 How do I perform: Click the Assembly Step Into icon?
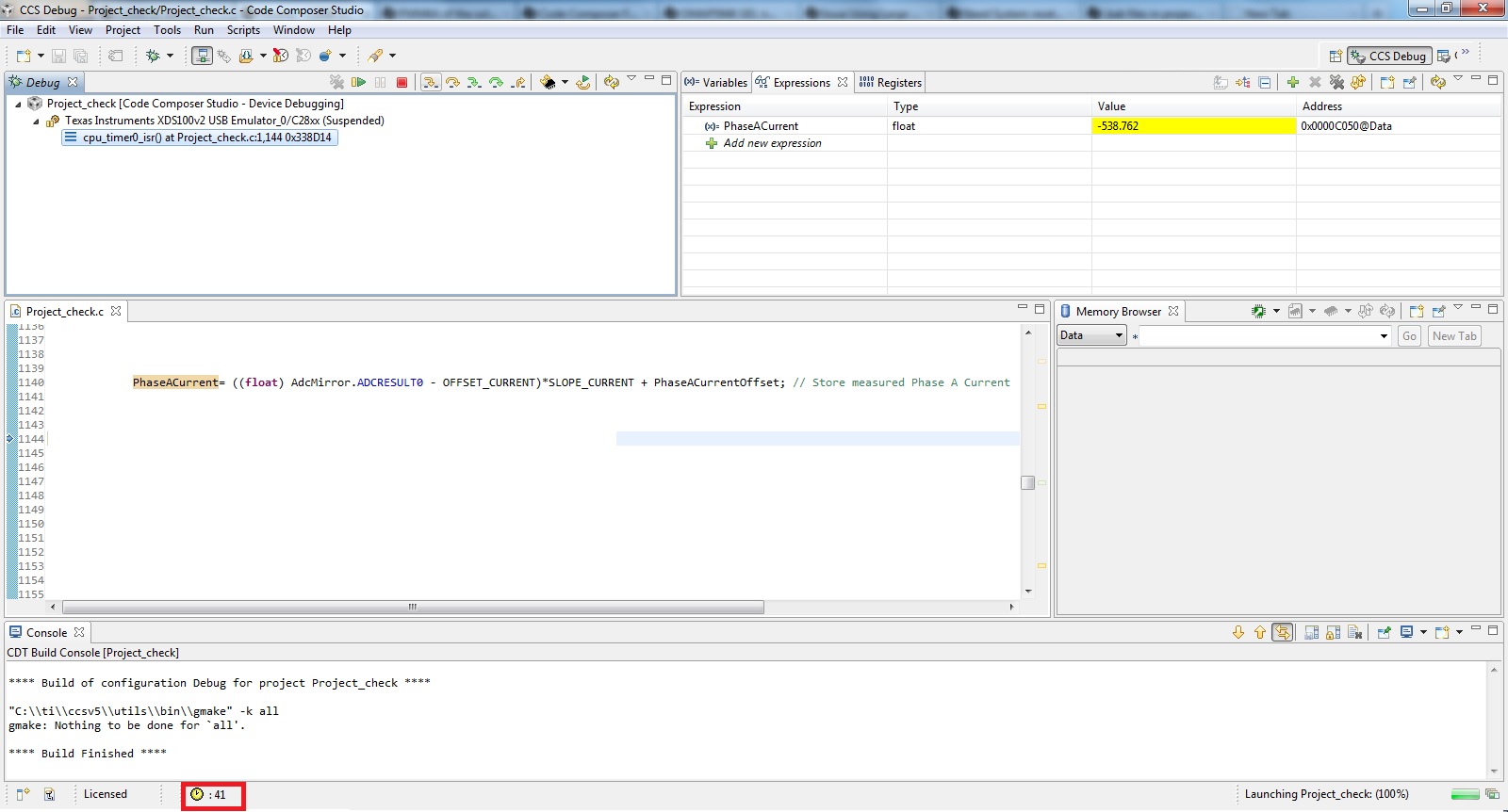(474, 83)
